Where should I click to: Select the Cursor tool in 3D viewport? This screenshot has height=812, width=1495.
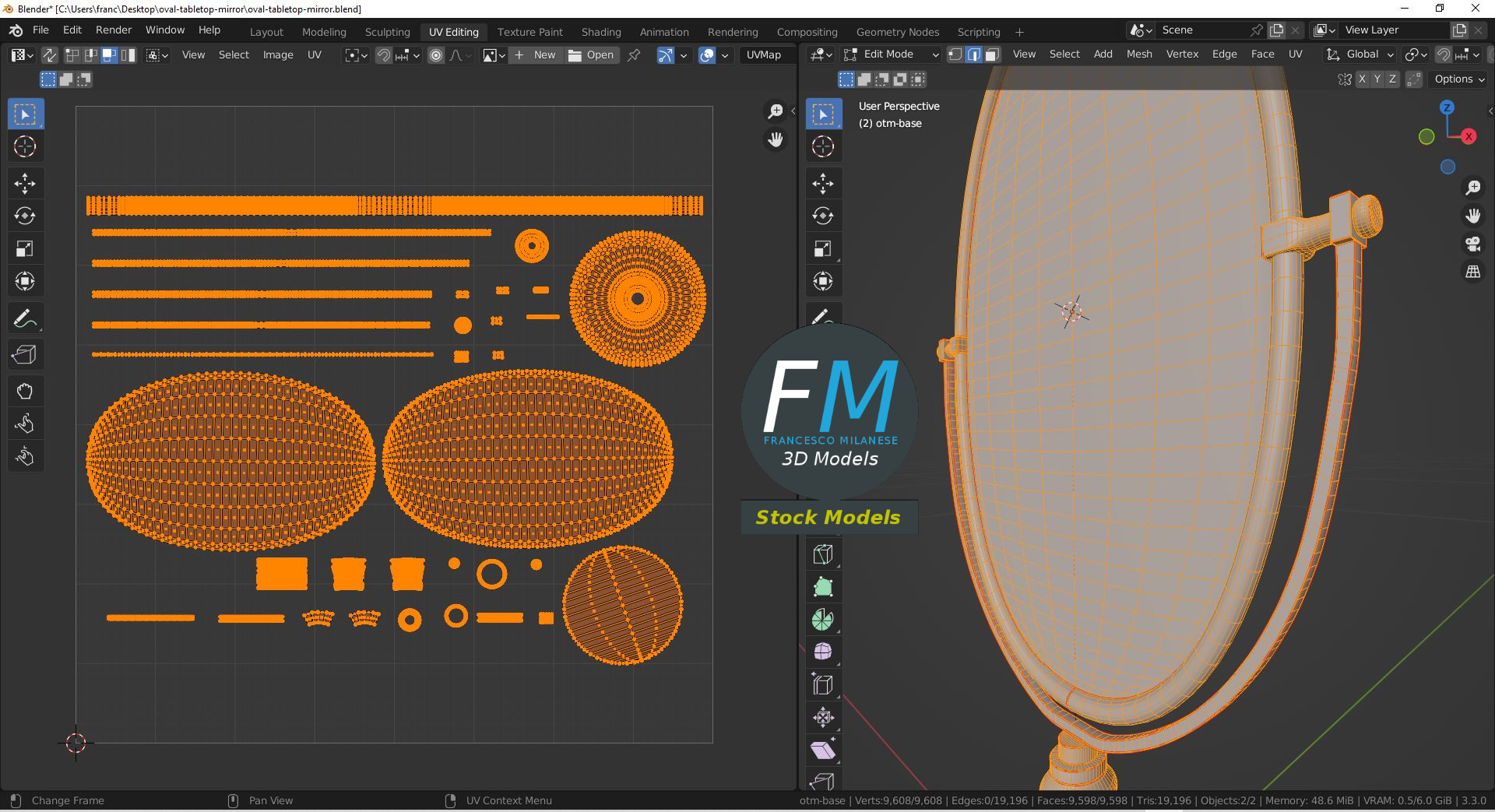[x=823, y=146]
